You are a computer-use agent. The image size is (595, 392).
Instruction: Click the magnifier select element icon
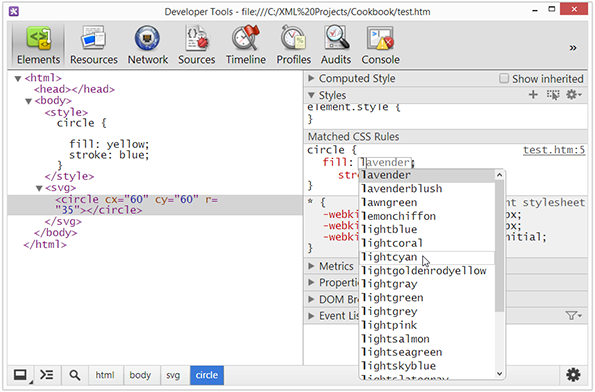coord(75,375)
